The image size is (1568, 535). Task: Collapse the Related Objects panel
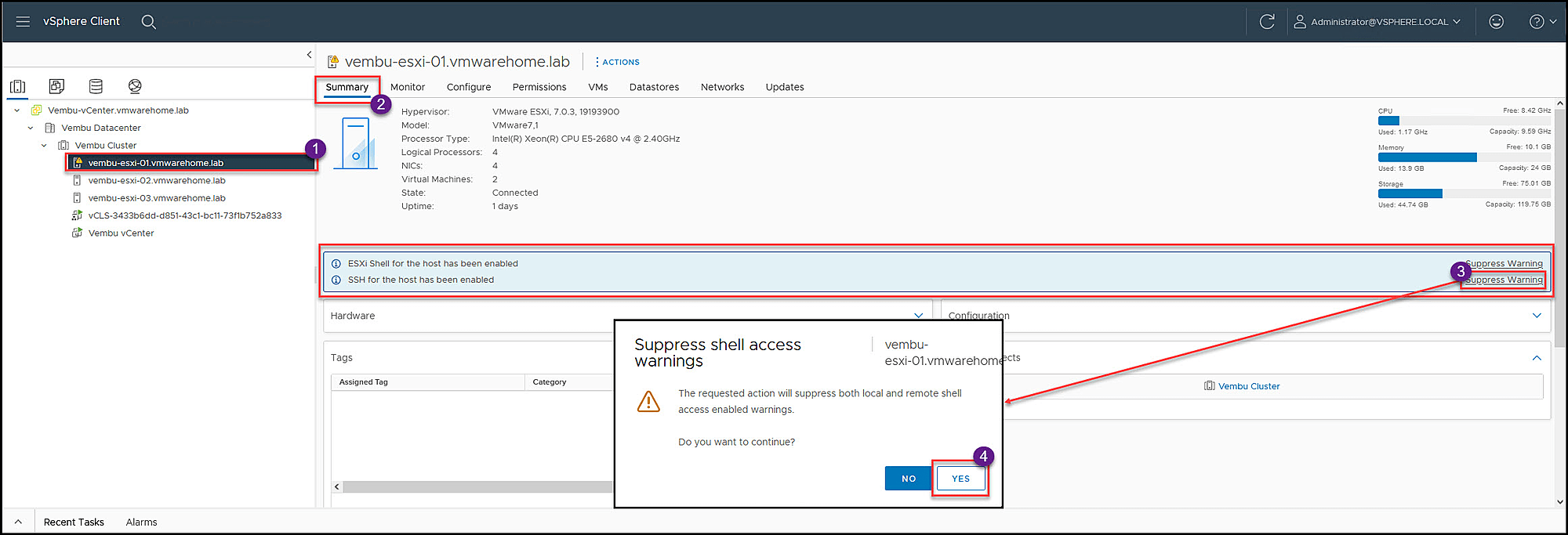click(x=1537, y=358)
